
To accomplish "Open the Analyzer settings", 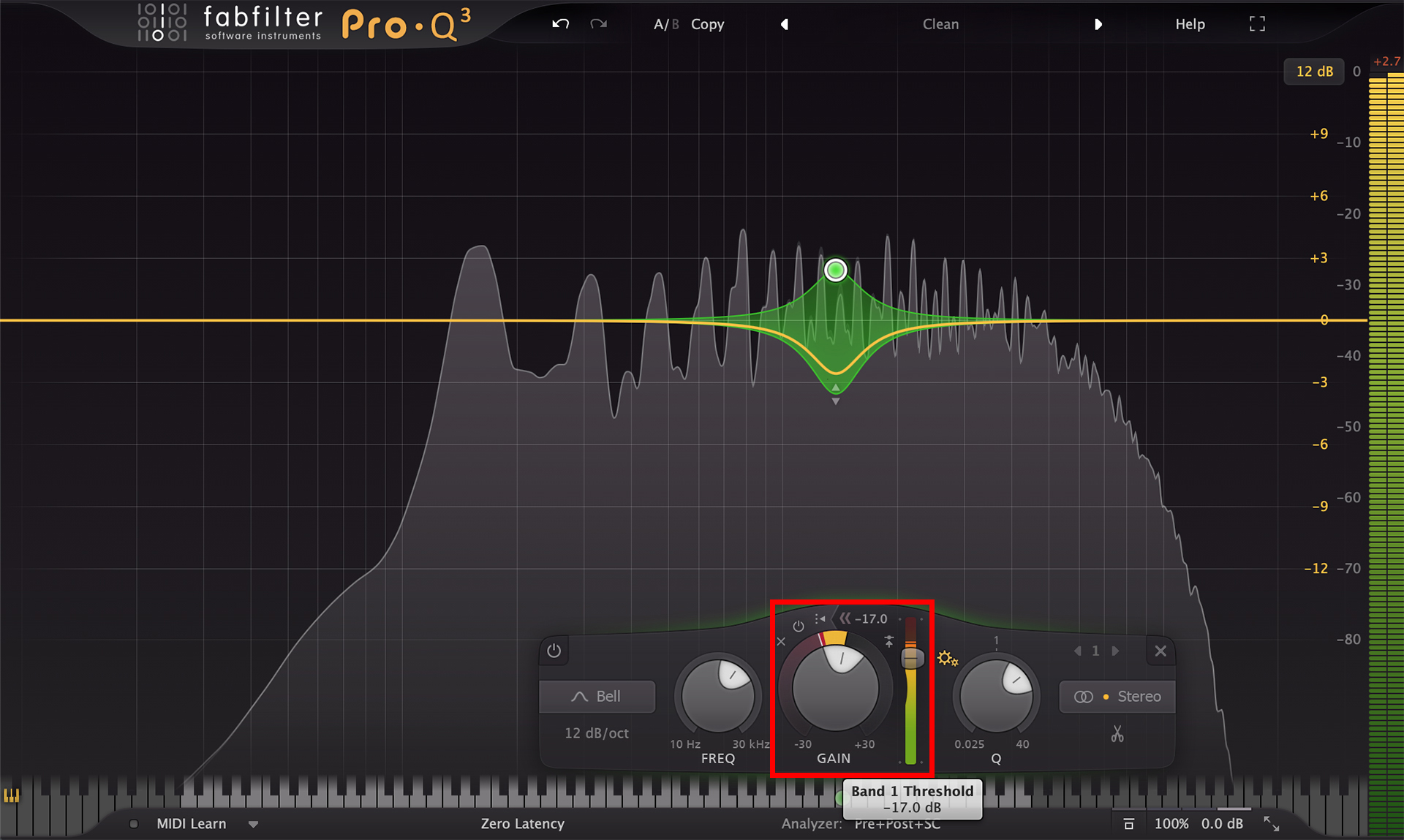I will [x=861, y=824].
